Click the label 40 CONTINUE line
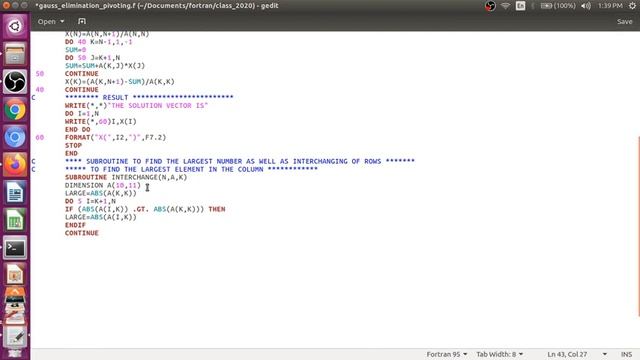The height and width of the screenshot is (360, 640). pos(82,90)
